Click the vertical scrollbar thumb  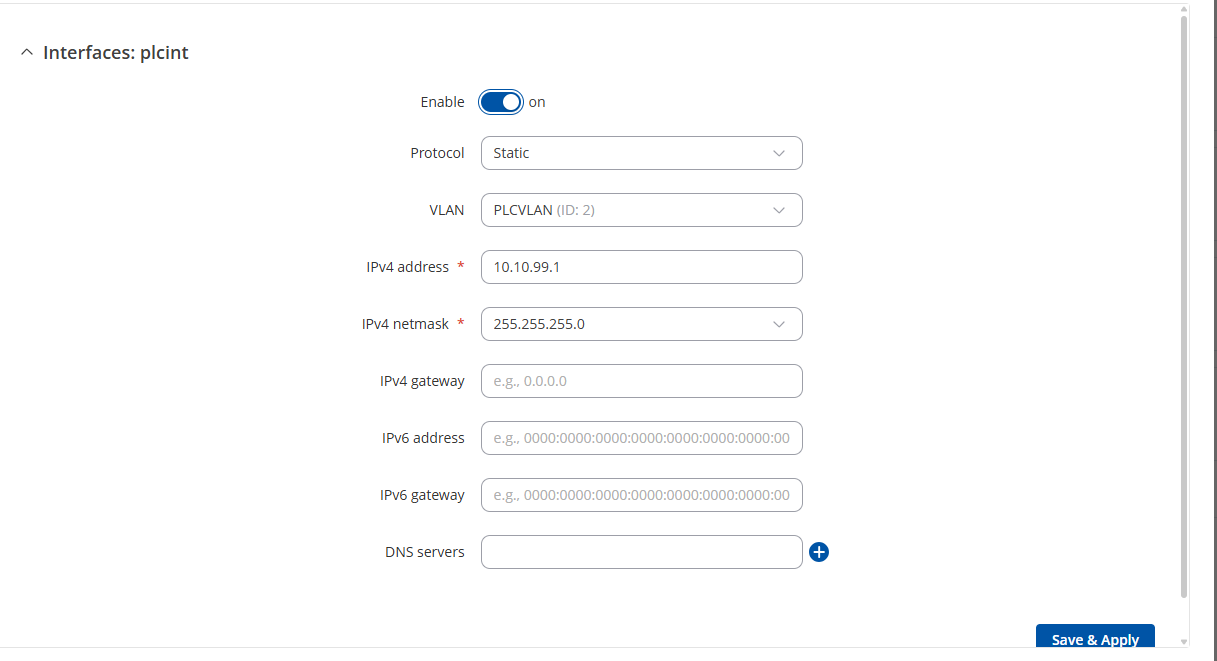[x=1185, y=300]
